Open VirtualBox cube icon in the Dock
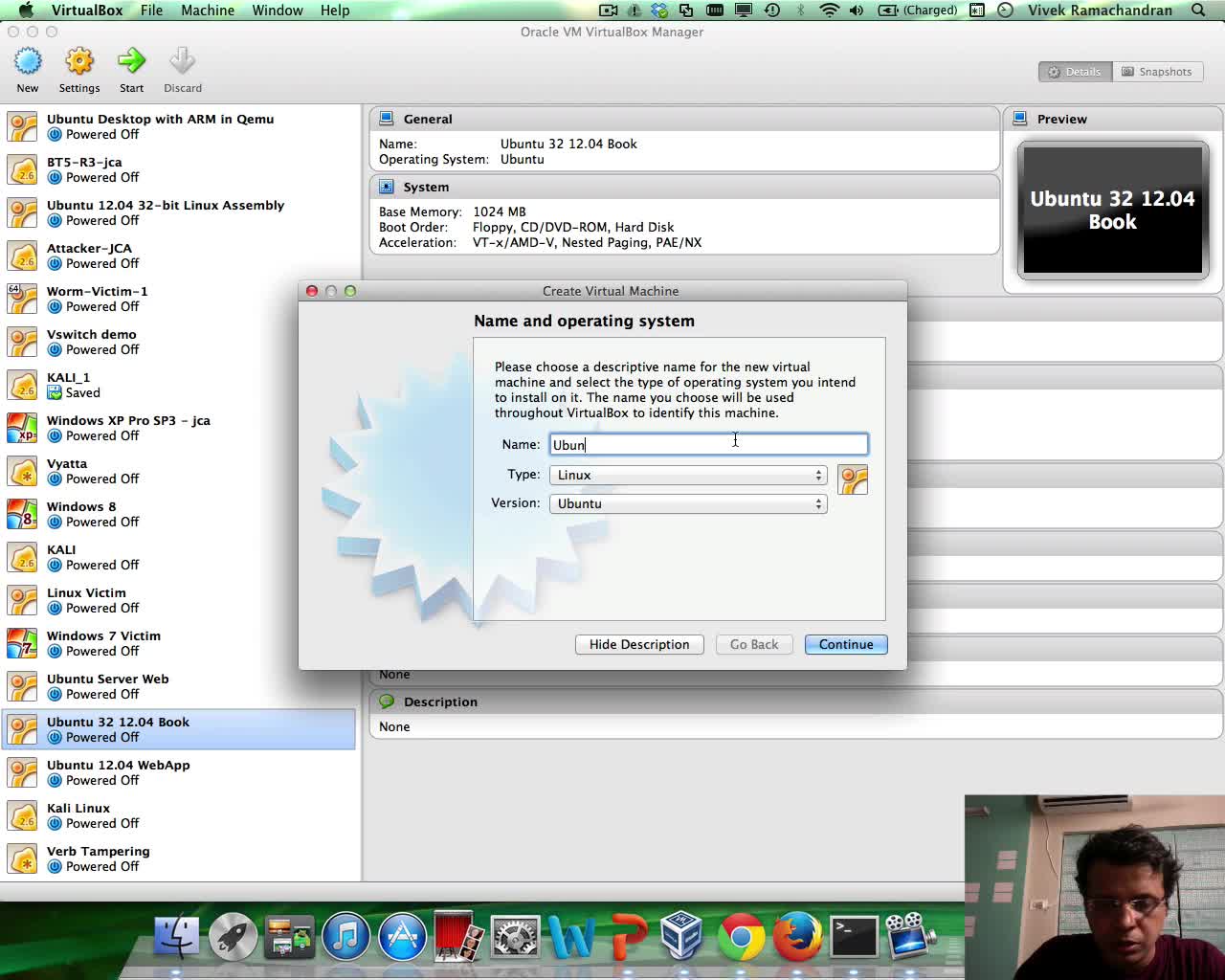The image size is (1225, 980). click(682, 936)
